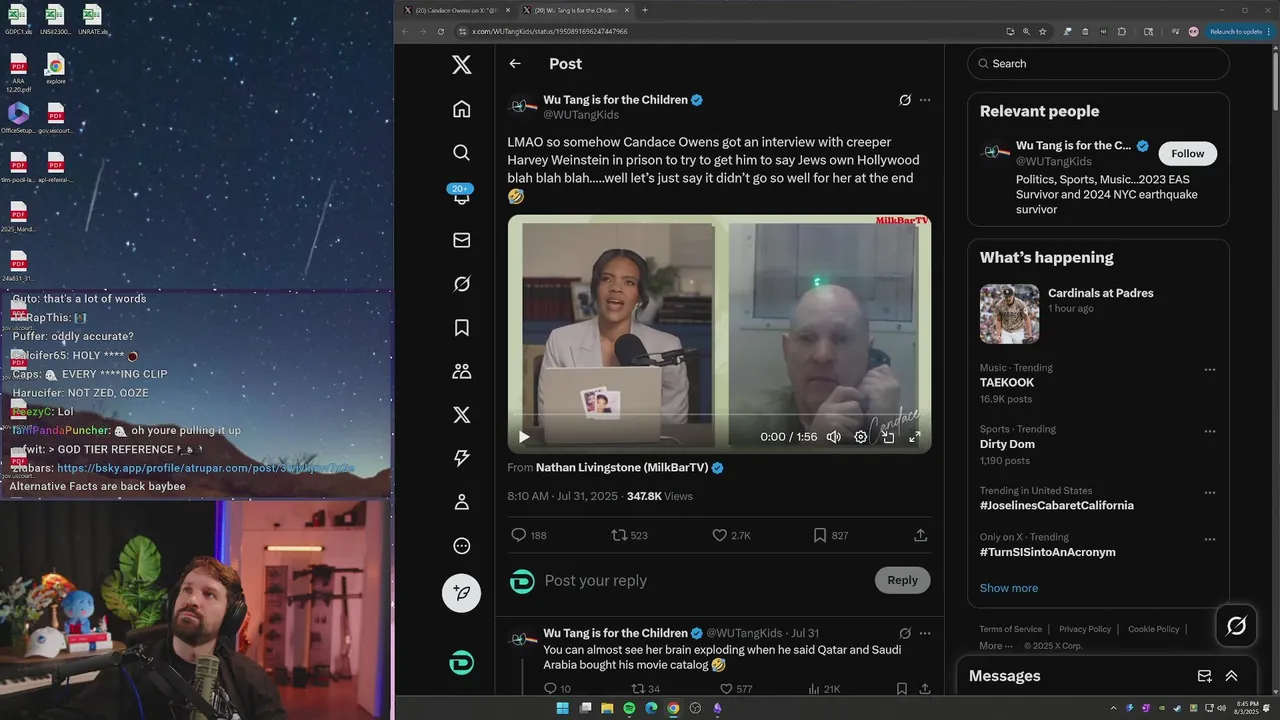The height and width of the screenshot is (720, 1280).
Task: Click the compose post feather button
Action: [x=461, y=593]
